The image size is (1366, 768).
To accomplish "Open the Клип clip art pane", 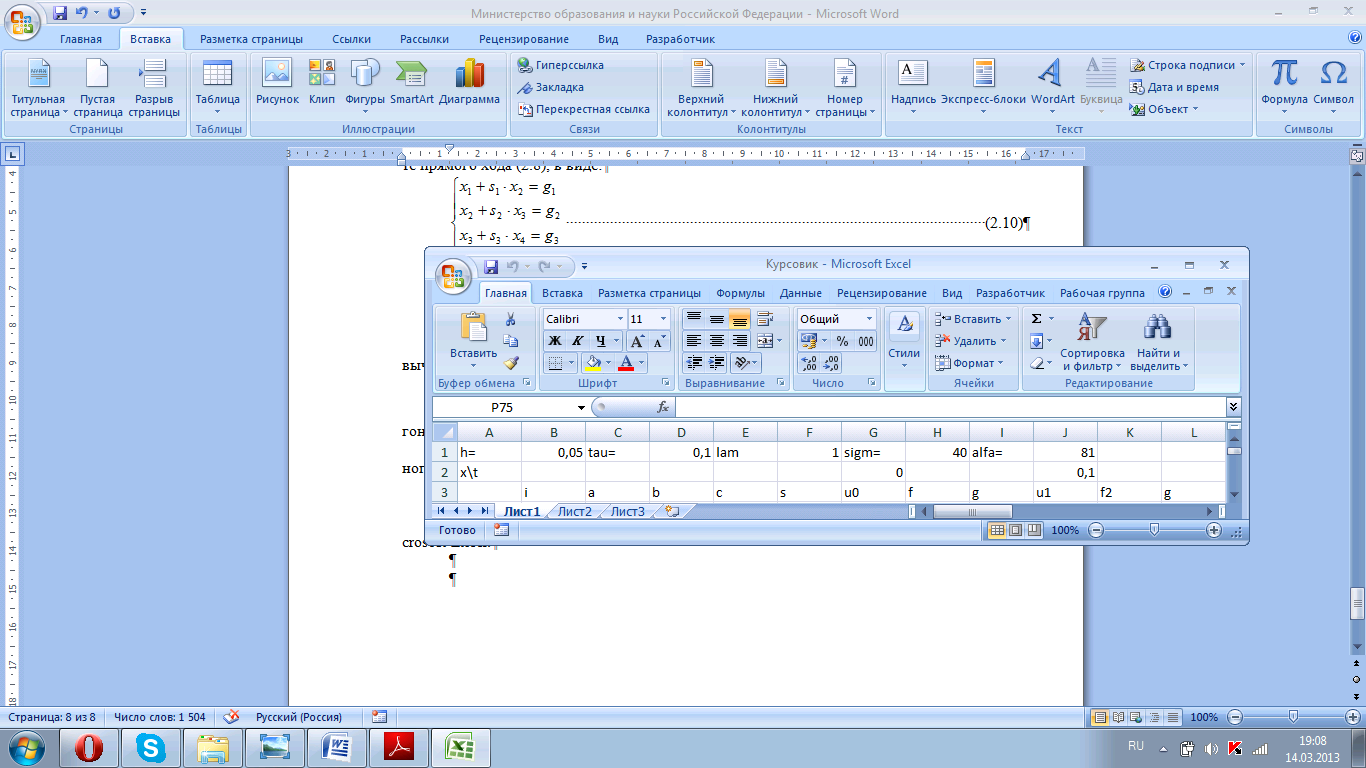I will 322,82.
